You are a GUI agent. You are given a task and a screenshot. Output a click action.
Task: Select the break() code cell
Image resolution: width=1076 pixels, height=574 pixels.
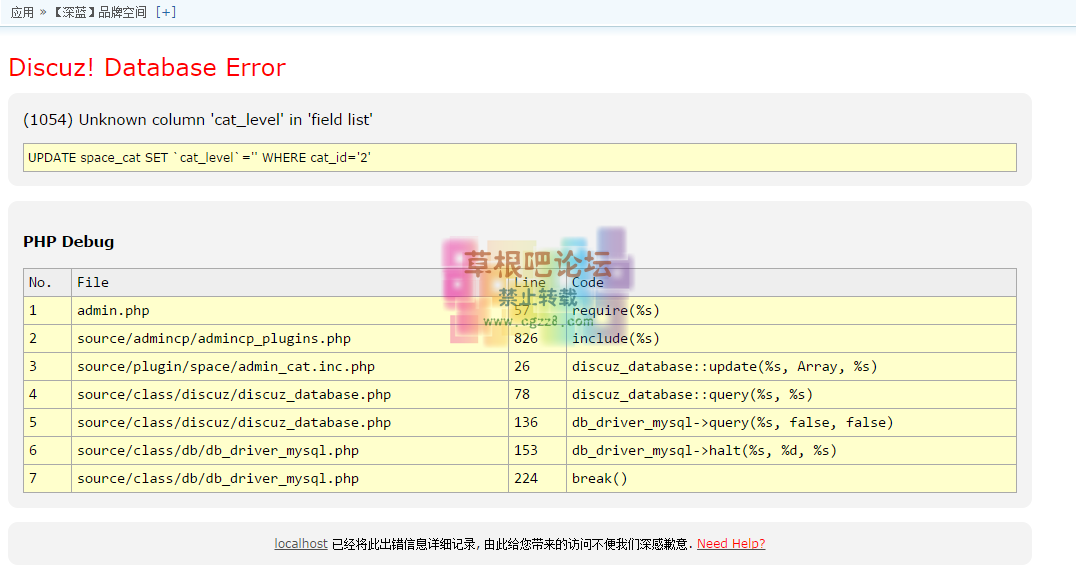pyautogui.click(x=791, y=479)
